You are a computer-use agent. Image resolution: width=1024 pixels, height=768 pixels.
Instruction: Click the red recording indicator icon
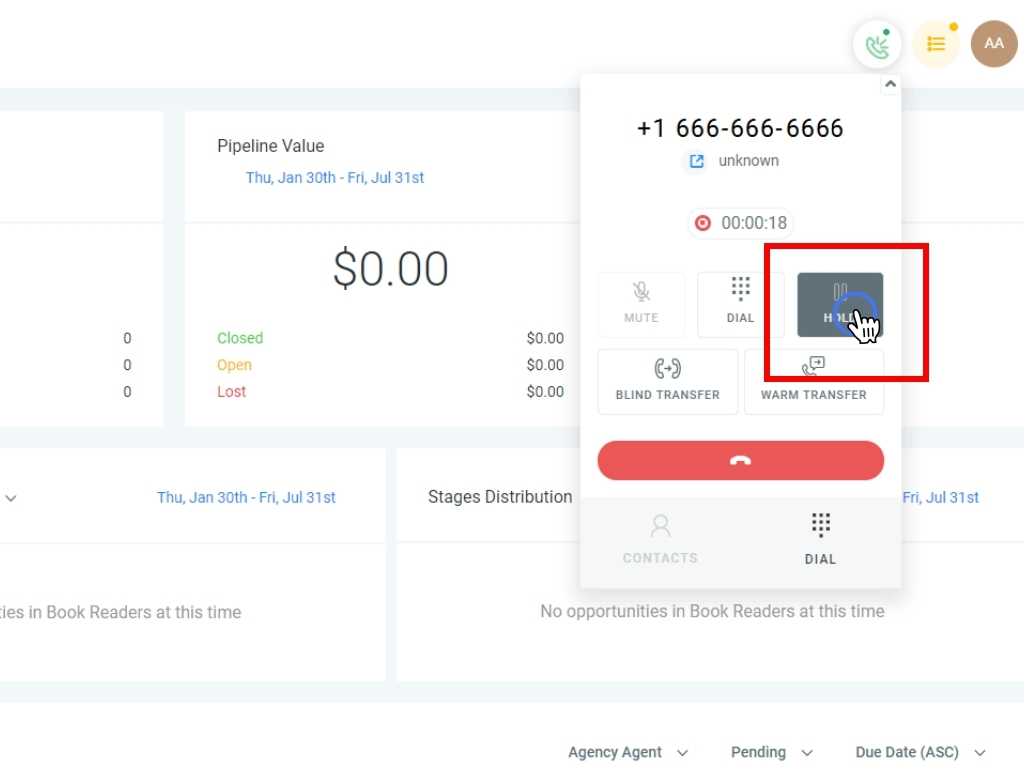tap(703, 223)
